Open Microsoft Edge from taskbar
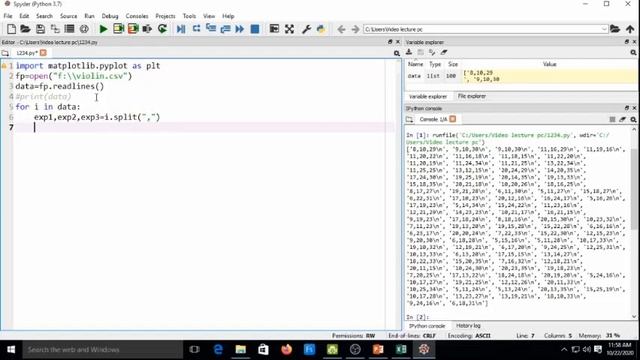This screenshot has height=360, width=640. pyautogui.click(x=218, y=349)
